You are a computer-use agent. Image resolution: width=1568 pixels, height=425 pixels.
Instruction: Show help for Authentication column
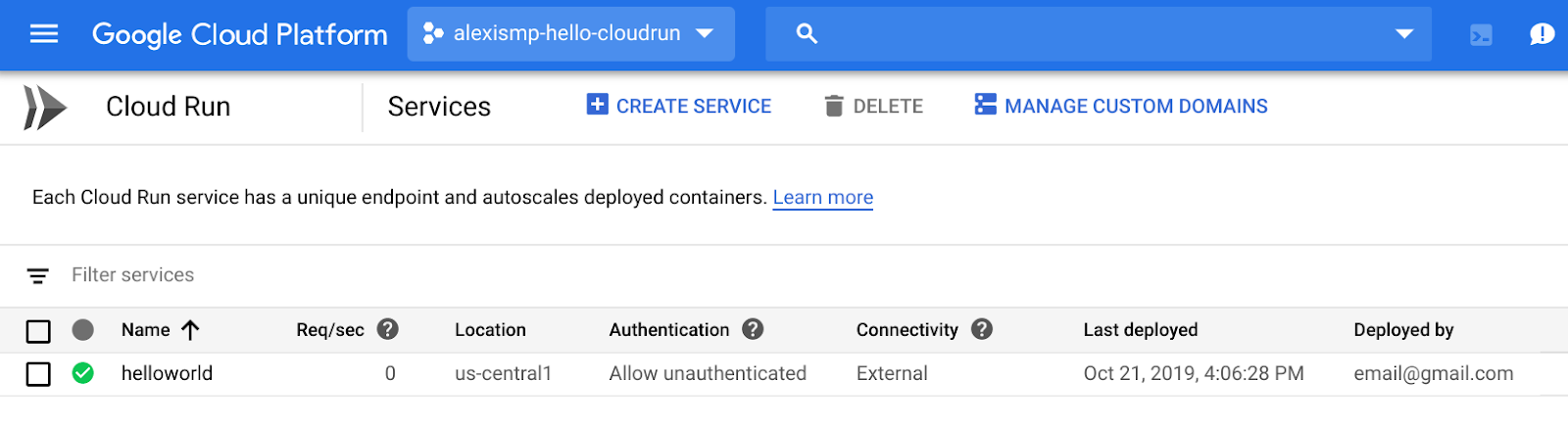(x=753, y=329)
